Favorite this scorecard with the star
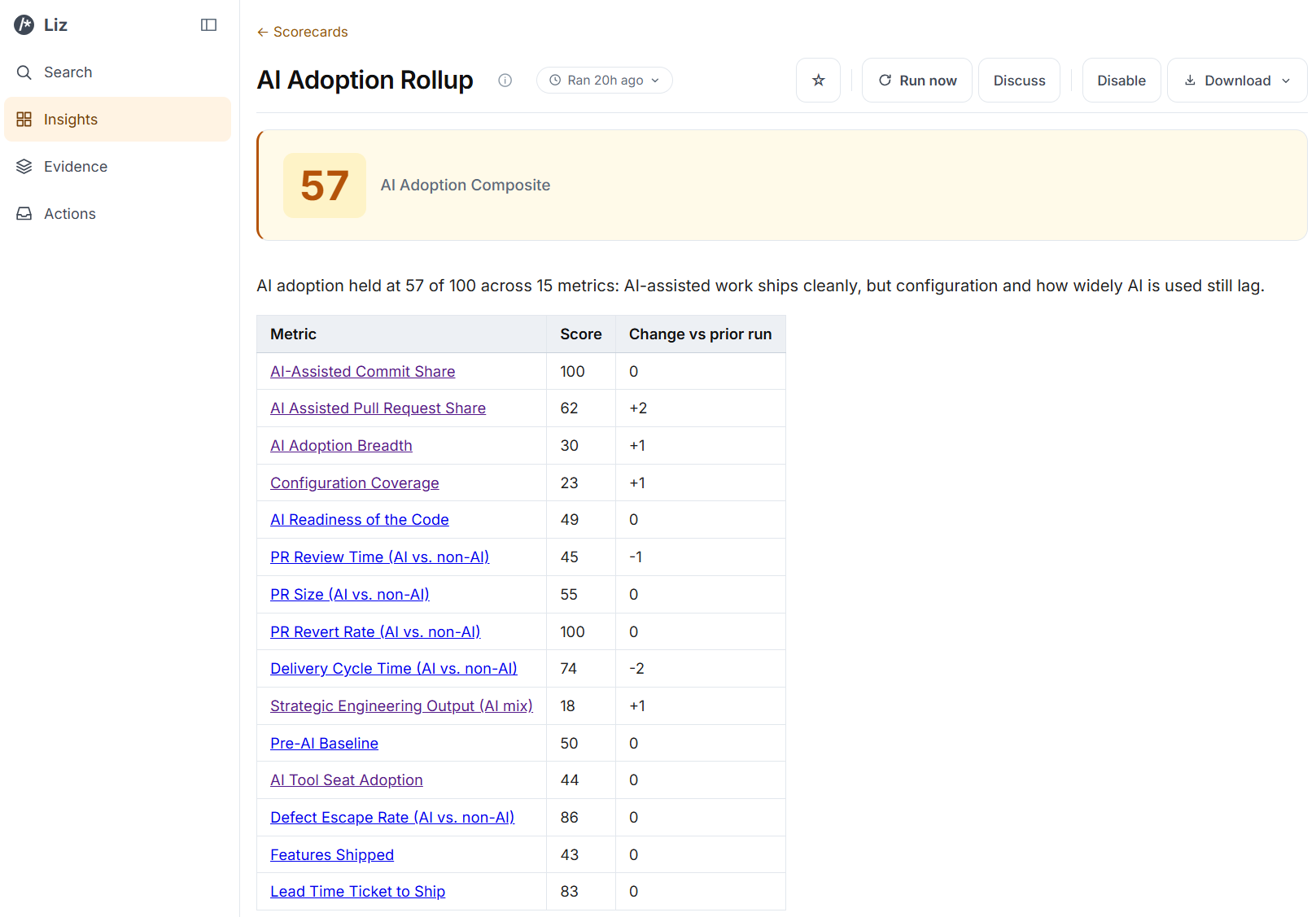Viewport: 1316px width, 917px height. [x=818, y=81]
